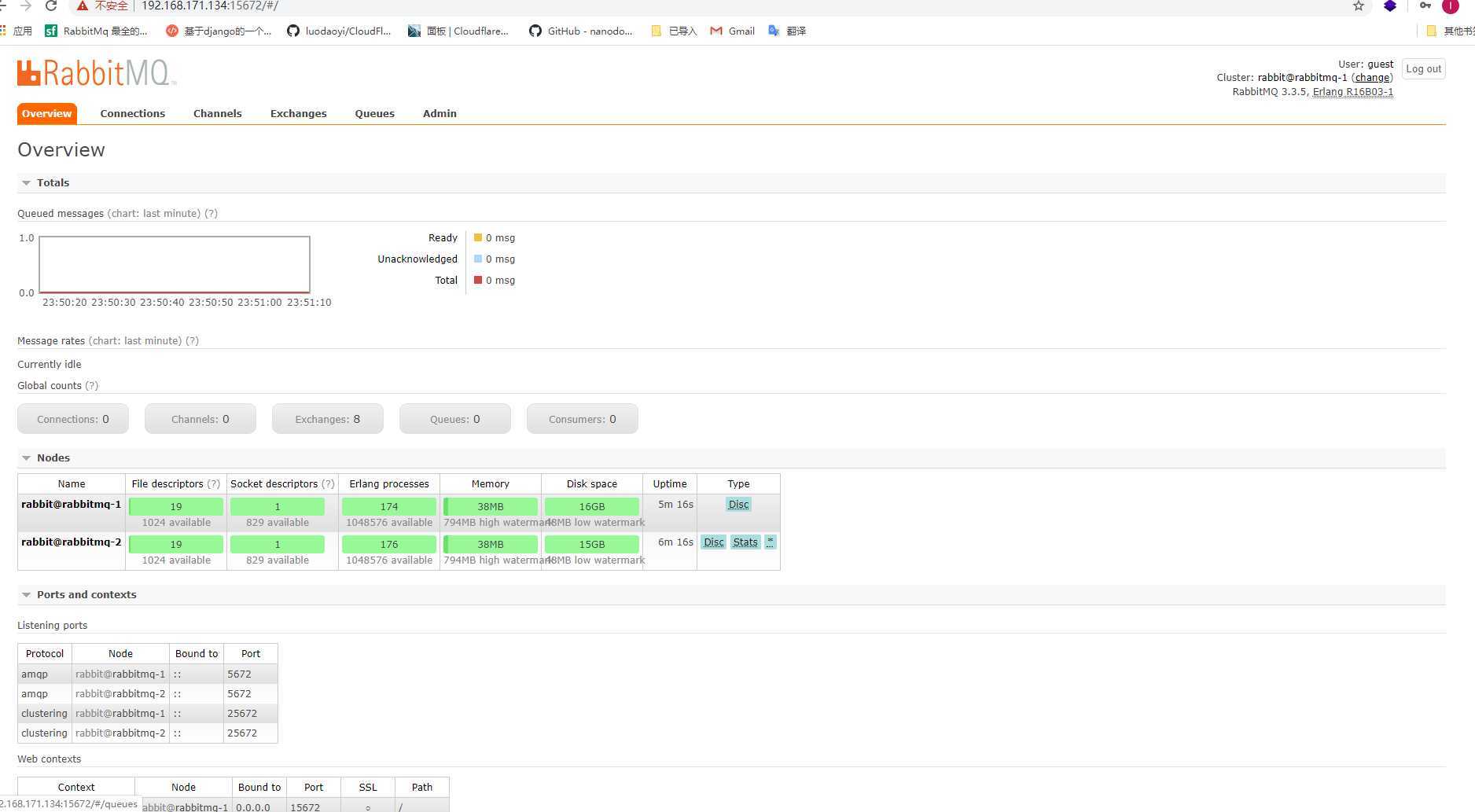The height and width of the screenshot is (812, 1475).
Task: Log out of RabbitMQ
Action: 1423,69
